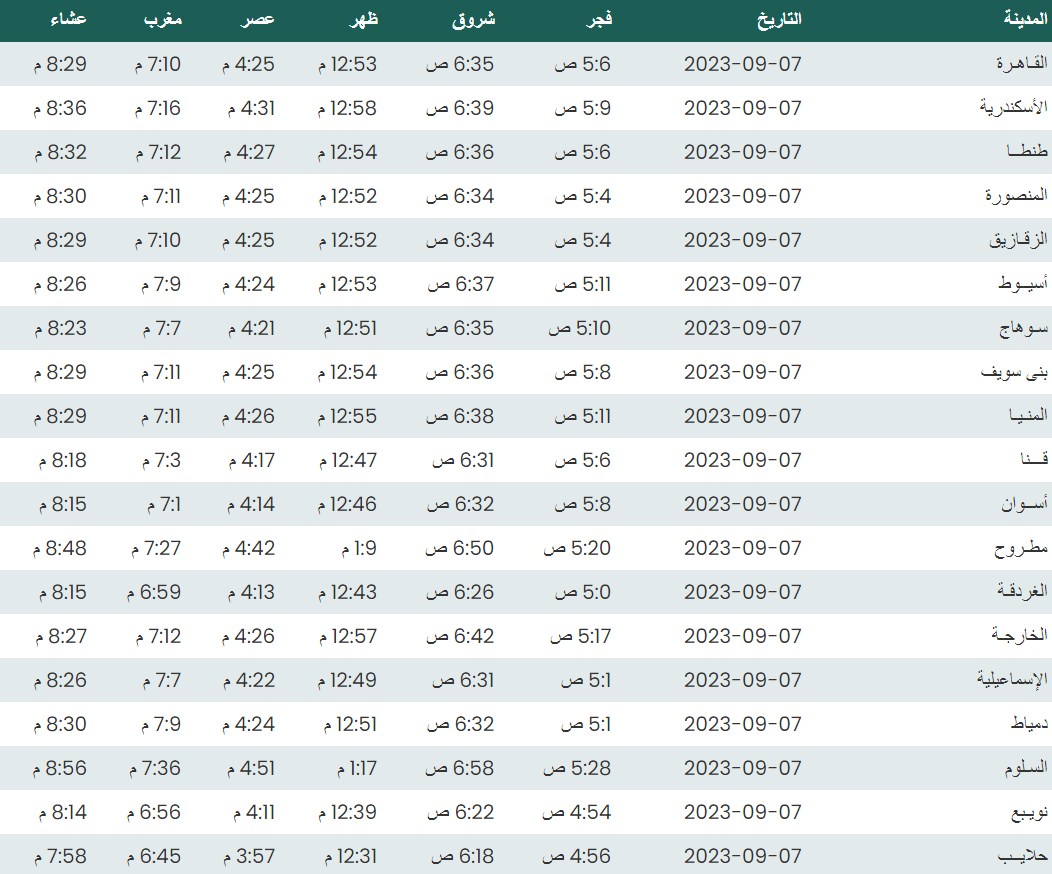Viewport: 1052px width, 874px height.
Task: Click Asr time 3:57 م for حلايب
Action: tap(247, 856)
